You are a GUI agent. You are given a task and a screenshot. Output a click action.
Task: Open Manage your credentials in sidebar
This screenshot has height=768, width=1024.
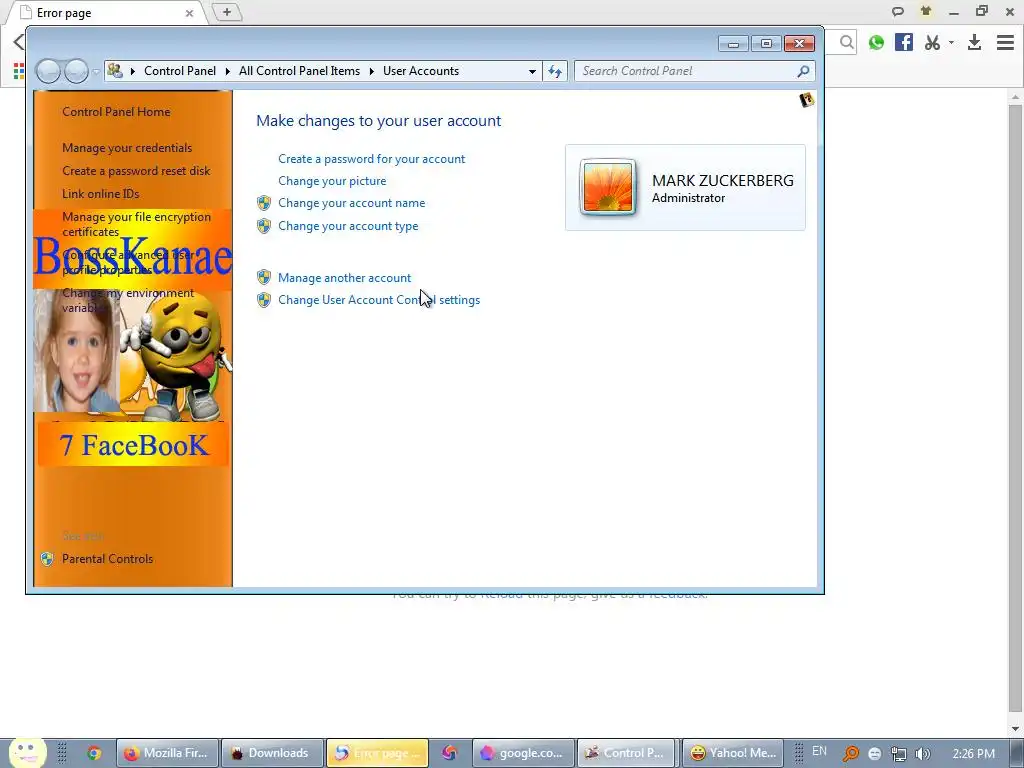click(x=127, y=148)
